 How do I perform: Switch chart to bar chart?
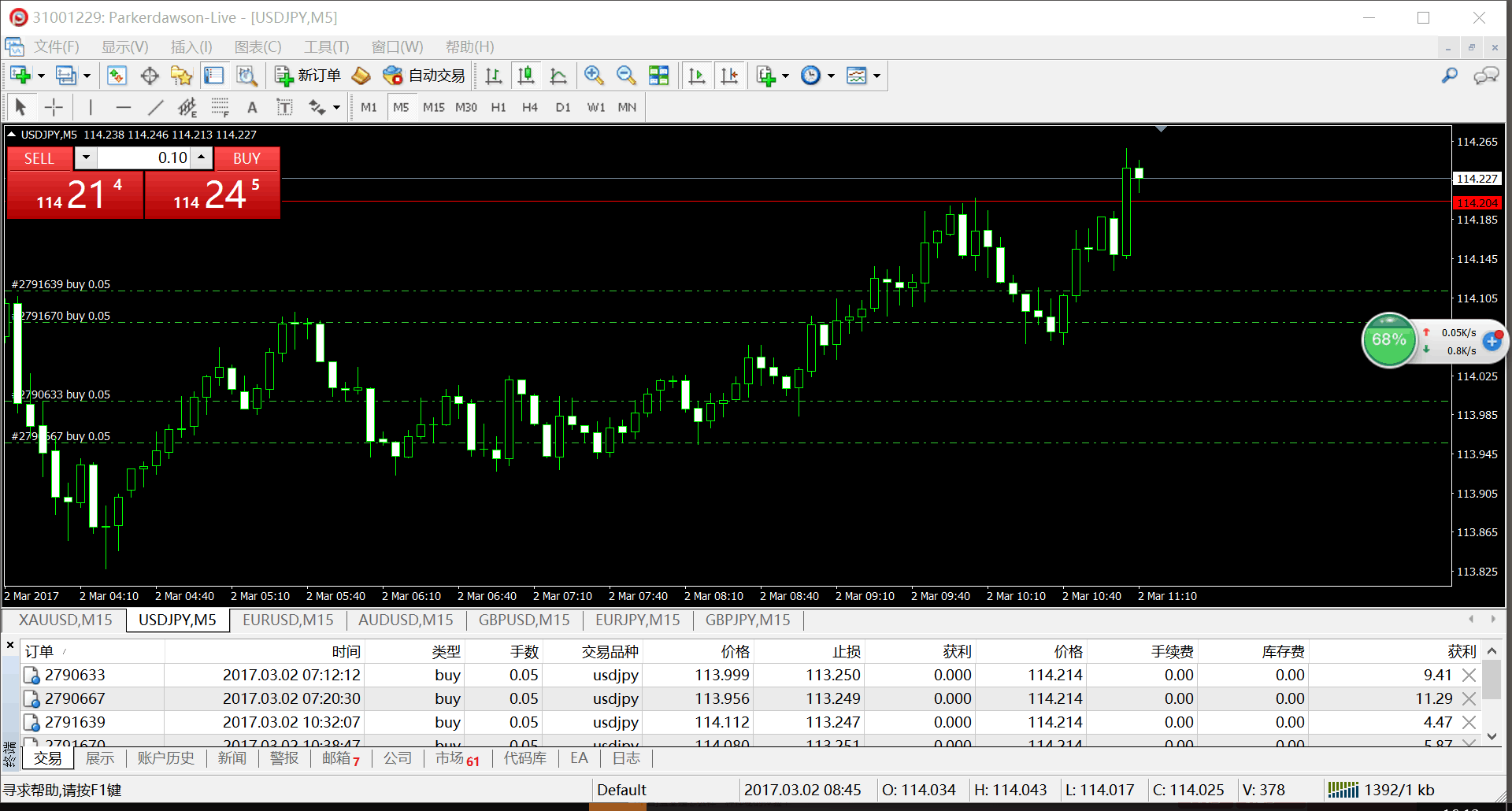point(494,76)
